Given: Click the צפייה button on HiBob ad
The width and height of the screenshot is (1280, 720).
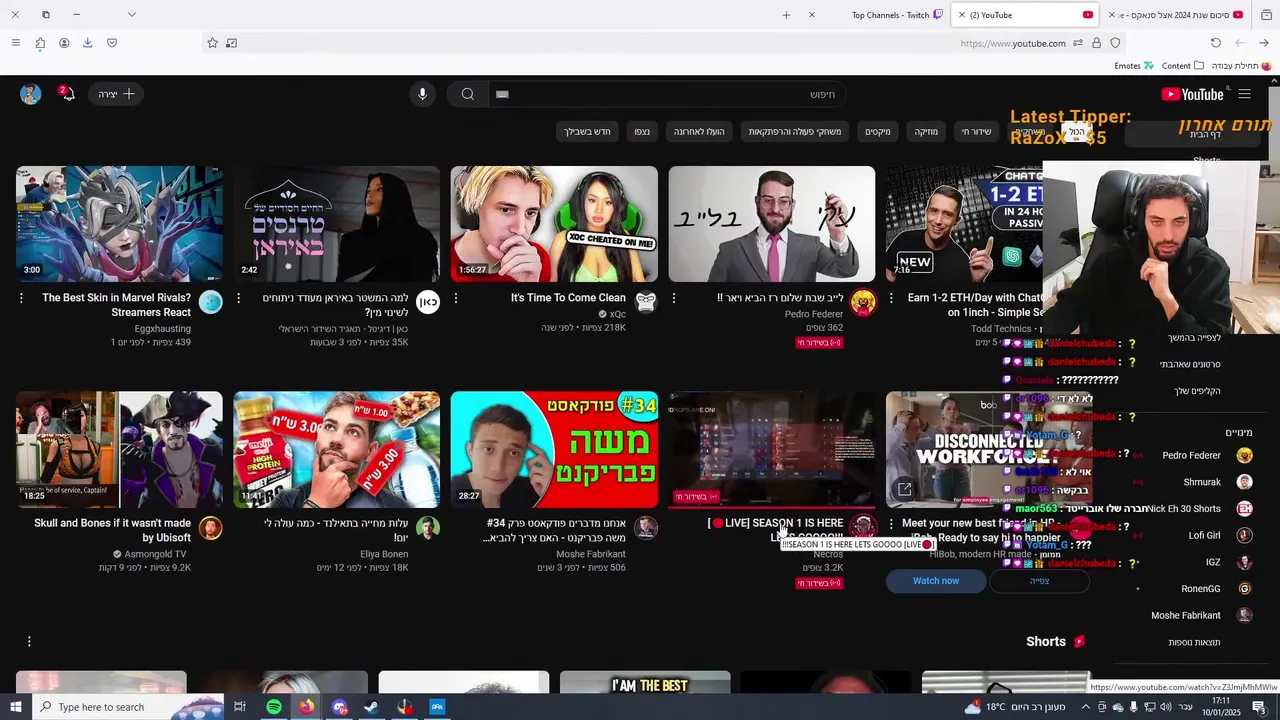Looking at the screenshot, I should (1039, 581).
